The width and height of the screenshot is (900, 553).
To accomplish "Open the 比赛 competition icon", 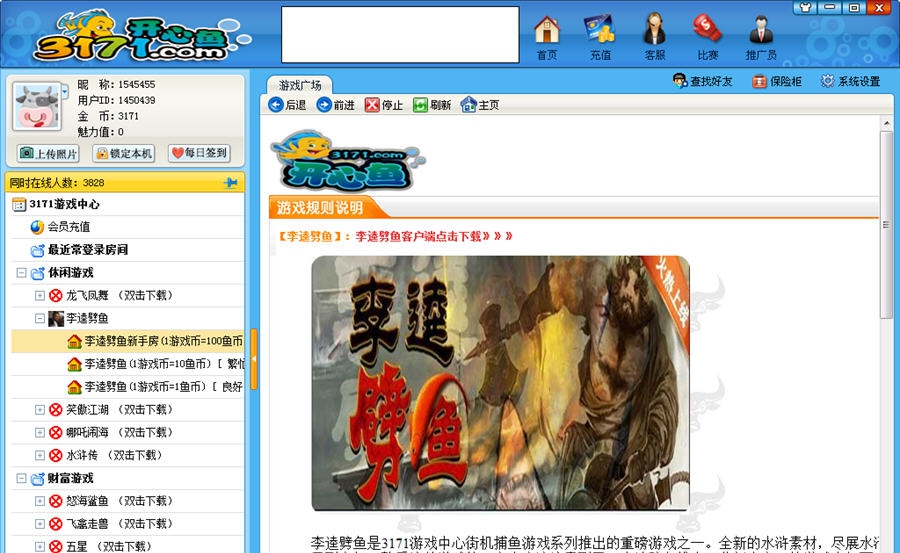I will click(707, 37).
